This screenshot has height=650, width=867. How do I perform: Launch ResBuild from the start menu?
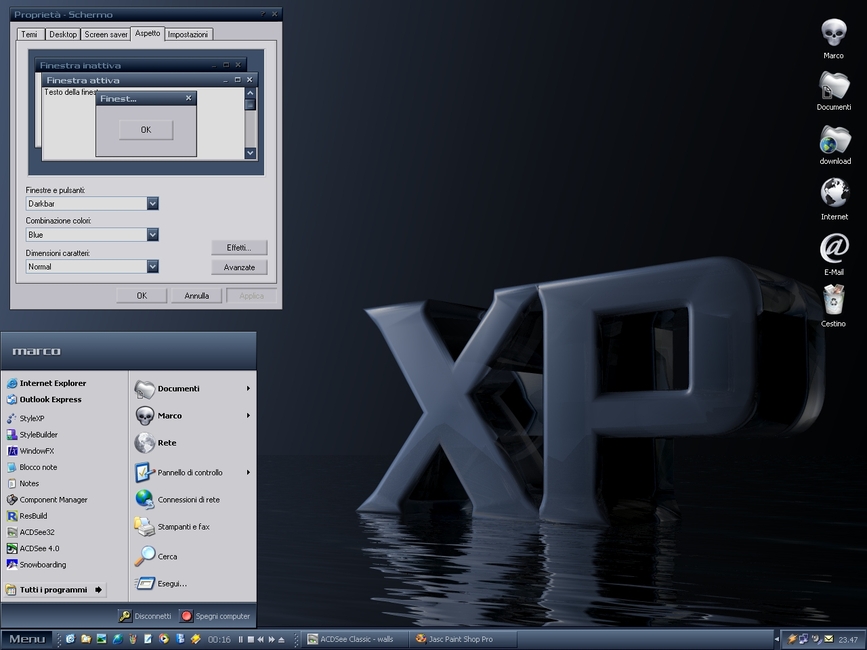(x=27, y=516)
